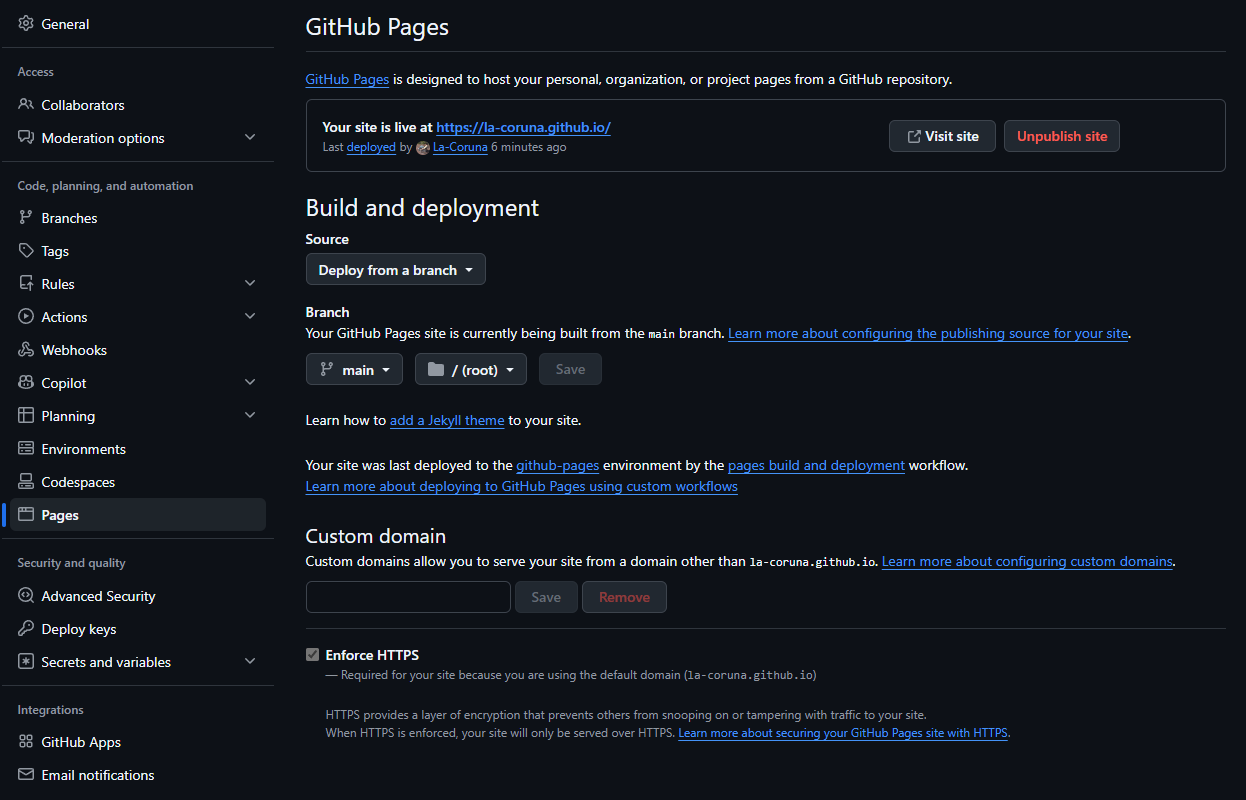Click the La-Coruna username link

tap(460, 147)
